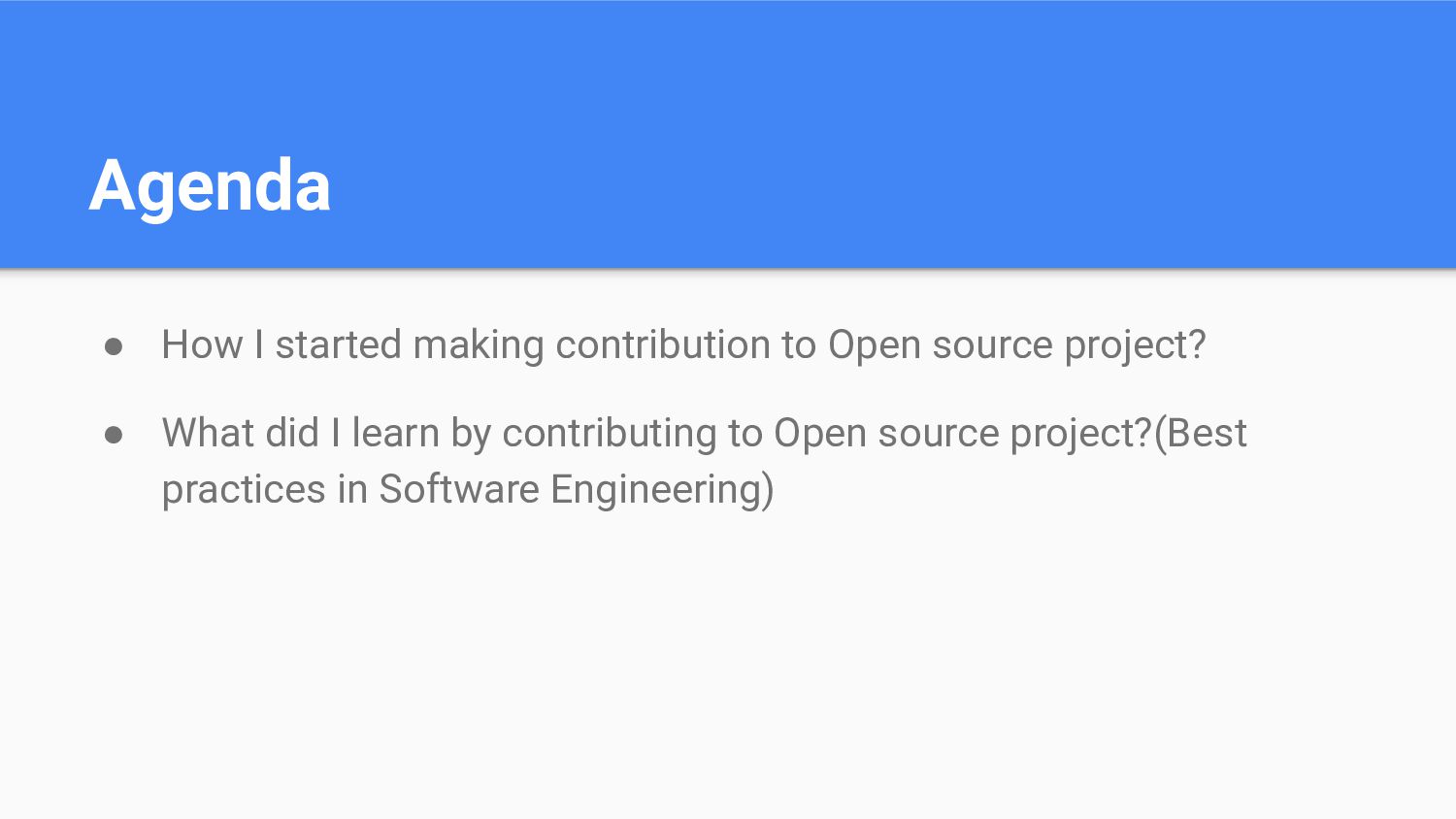
Task: Click "project?" ending the first bullet
Action: [1135, 345]
